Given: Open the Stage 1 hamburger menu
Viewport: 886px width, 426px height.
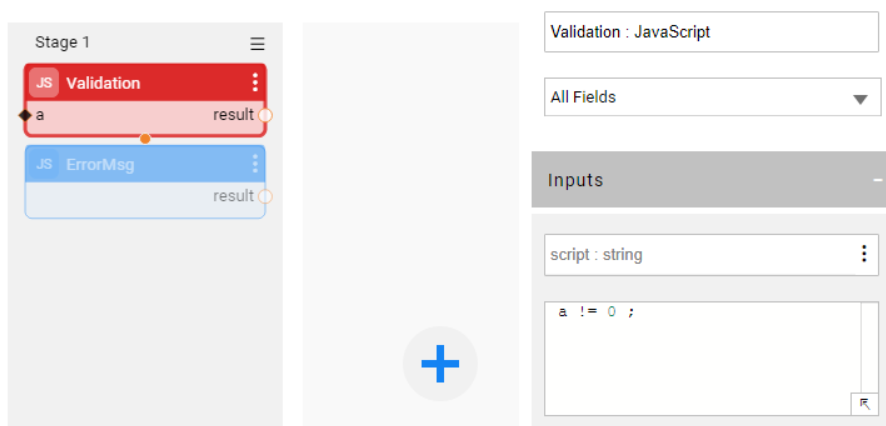Looking at the screenshot, I should pyautogui.click(x=257, y=44).
